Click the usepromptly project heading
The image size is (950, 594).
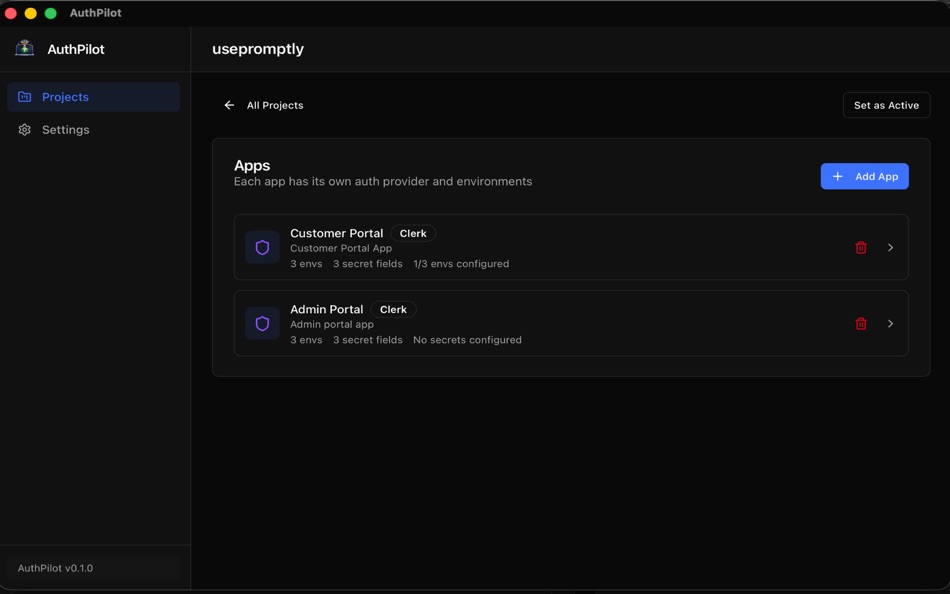(258, 49)
